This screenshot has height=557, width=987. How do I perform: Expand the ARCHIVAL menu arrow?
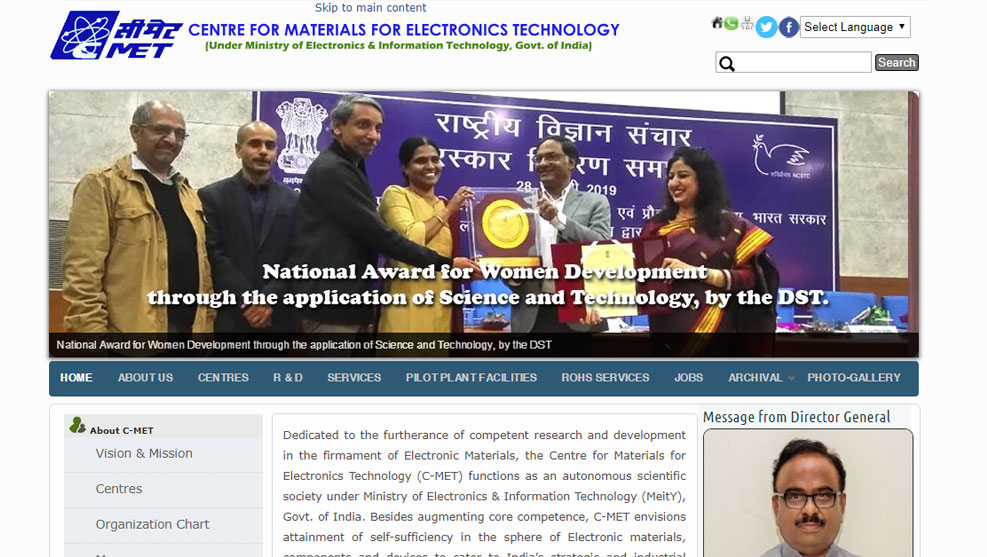[x=791, y=378]
